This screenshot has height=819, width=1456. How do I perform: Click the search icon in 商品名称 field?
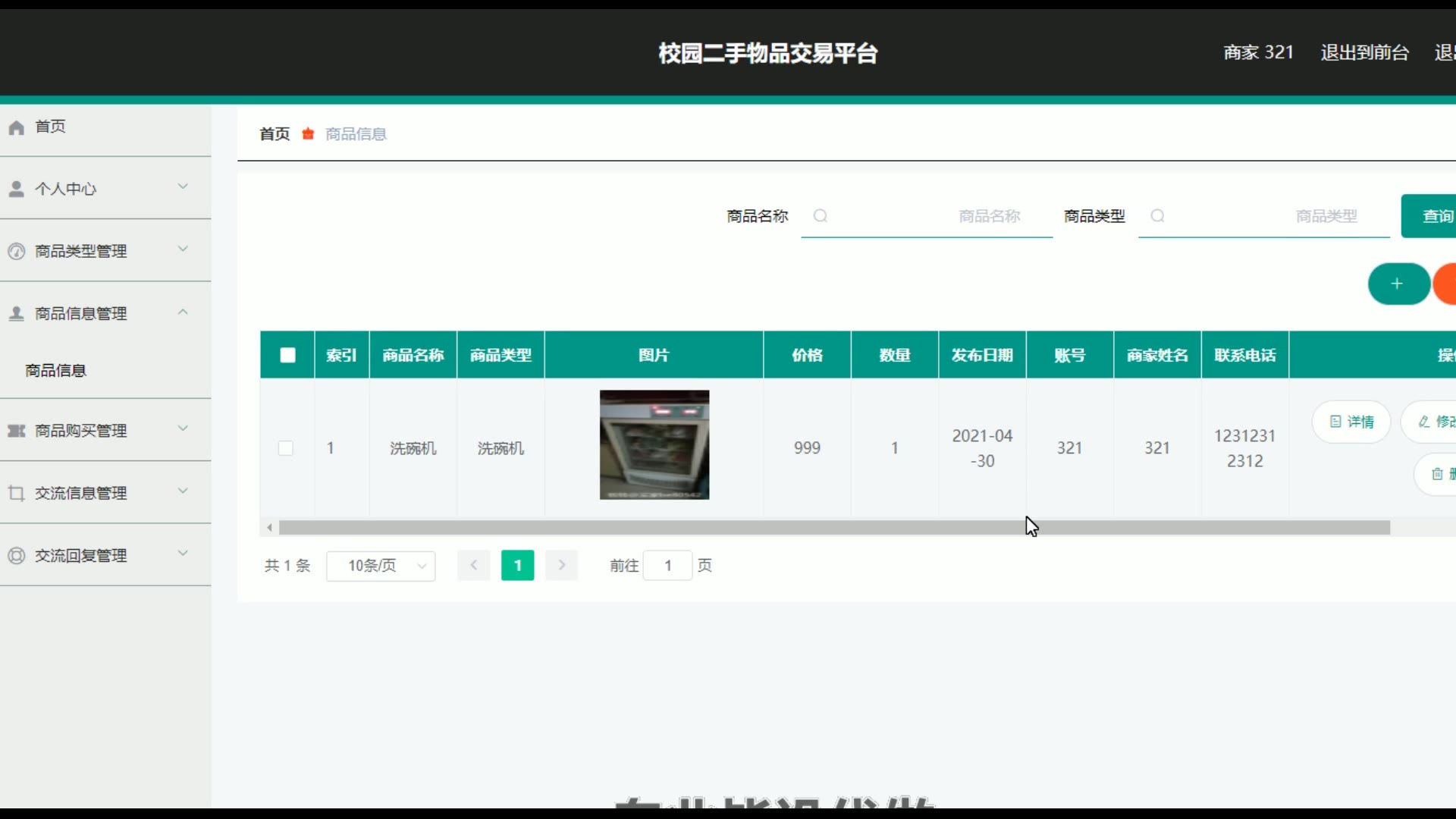[820, 216]
